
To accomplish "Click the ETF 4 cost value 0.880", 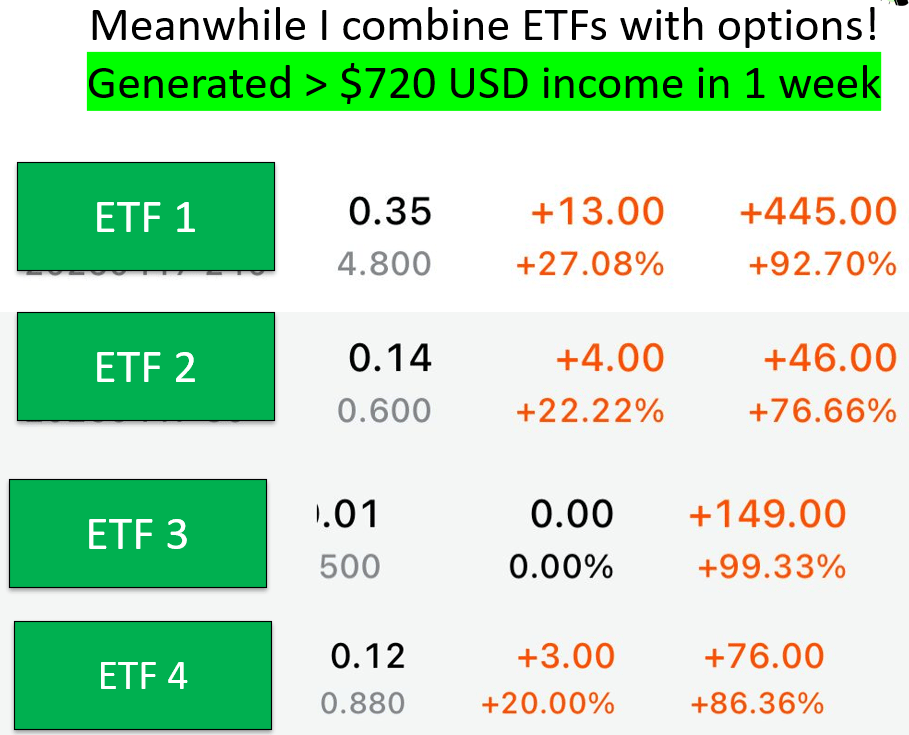I will click(363, 703).
